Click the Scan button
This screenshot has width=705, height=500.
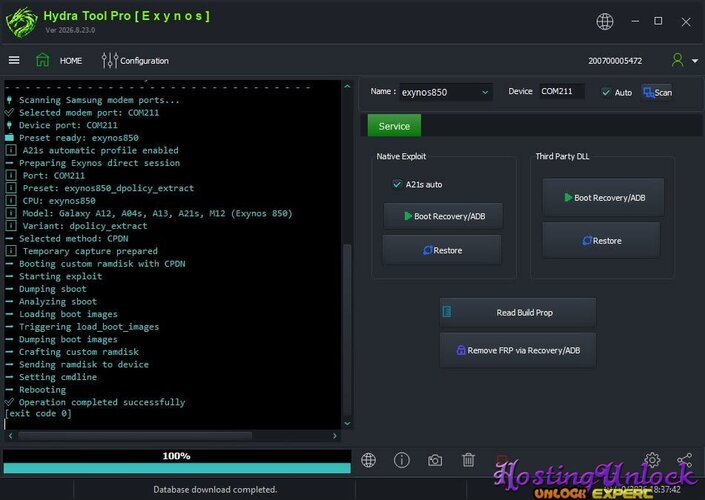click(x=657, y=92)
